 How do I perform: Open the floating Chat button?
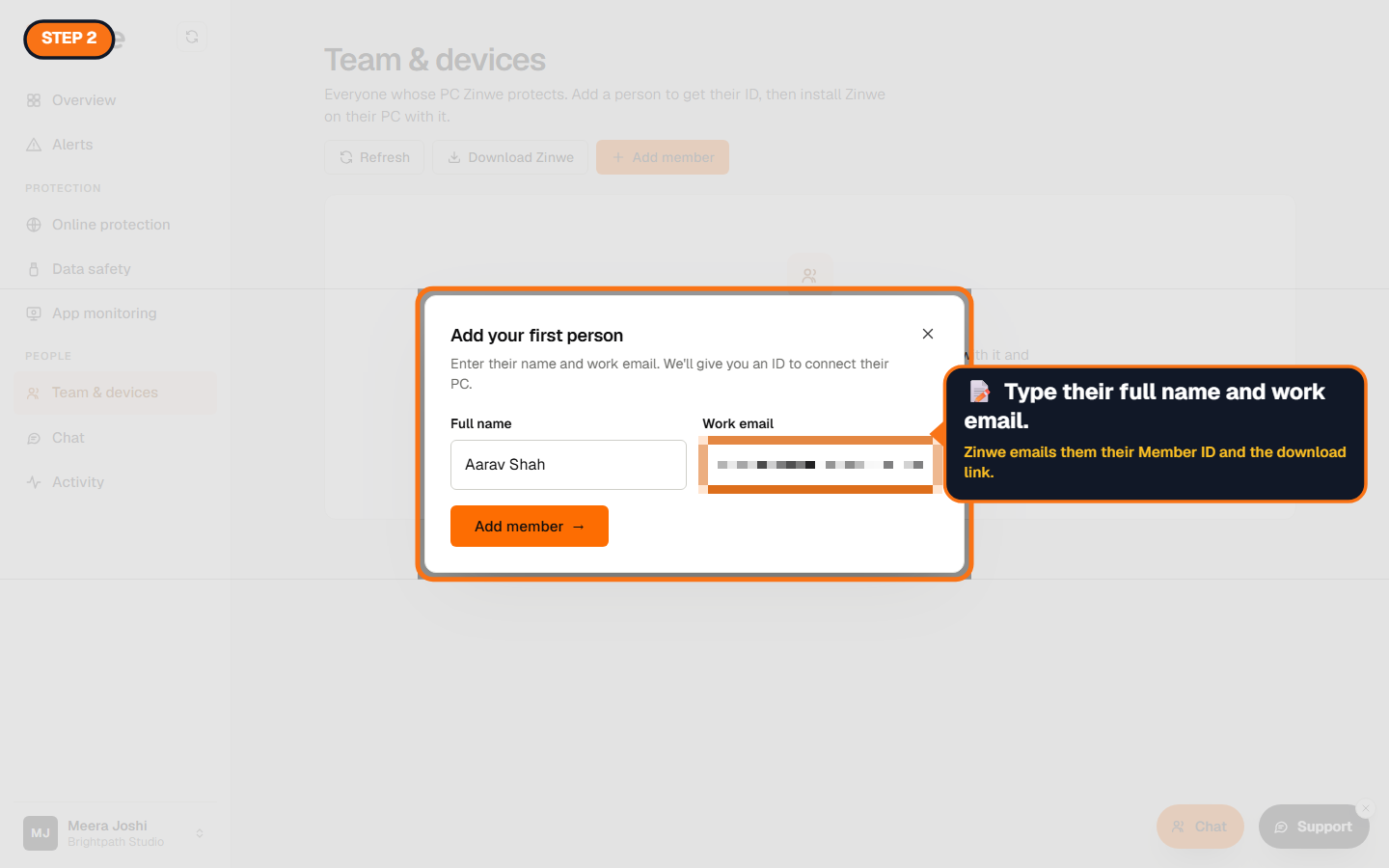coord(1200,827)
